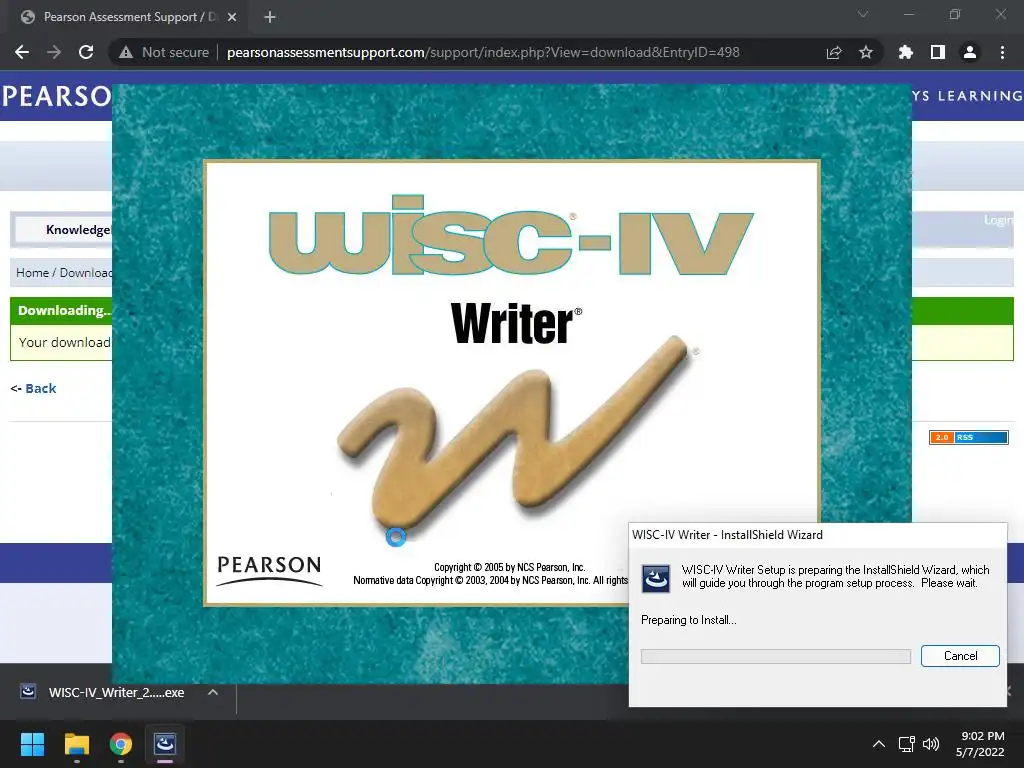Bookmark this page with the star icon
Image resolution: width=1024 pixels, height=768 pixels.
[865, 52]
